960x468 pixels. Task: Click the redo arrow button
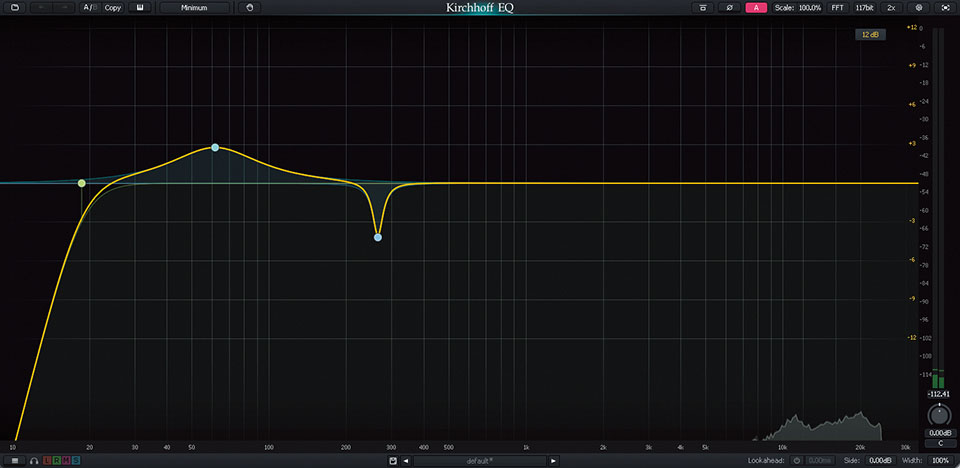click(64, 8)
